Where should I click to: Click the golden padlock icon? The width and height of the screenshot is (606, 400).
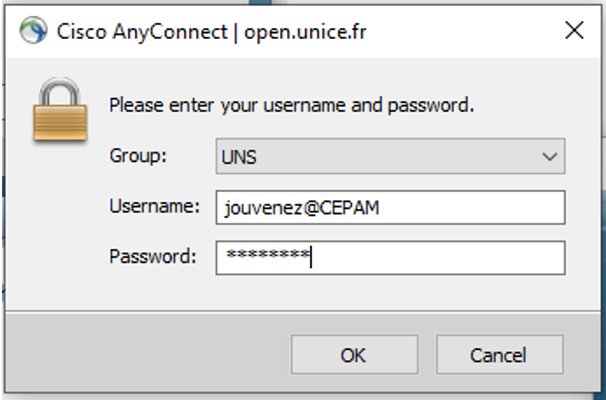tap(60, 110)
